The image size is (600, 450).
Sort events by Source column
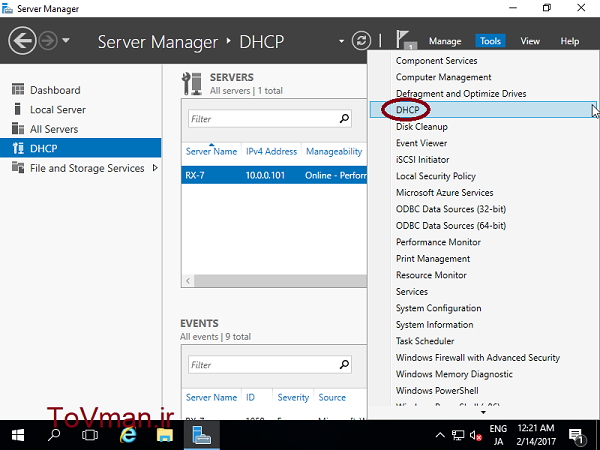click(x=332, y=398)
